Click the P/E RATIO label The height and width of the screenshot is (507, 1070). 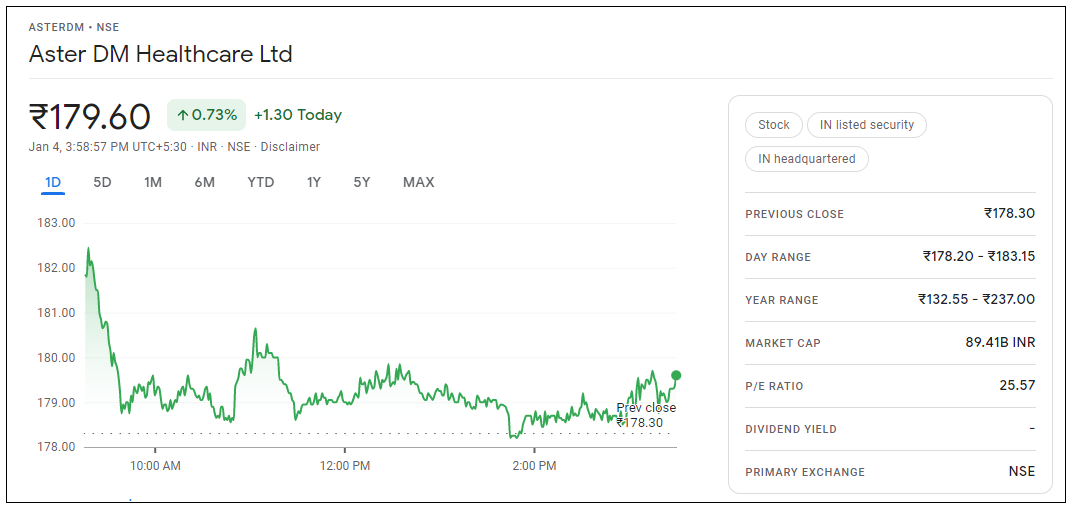[x=774, y=386]
